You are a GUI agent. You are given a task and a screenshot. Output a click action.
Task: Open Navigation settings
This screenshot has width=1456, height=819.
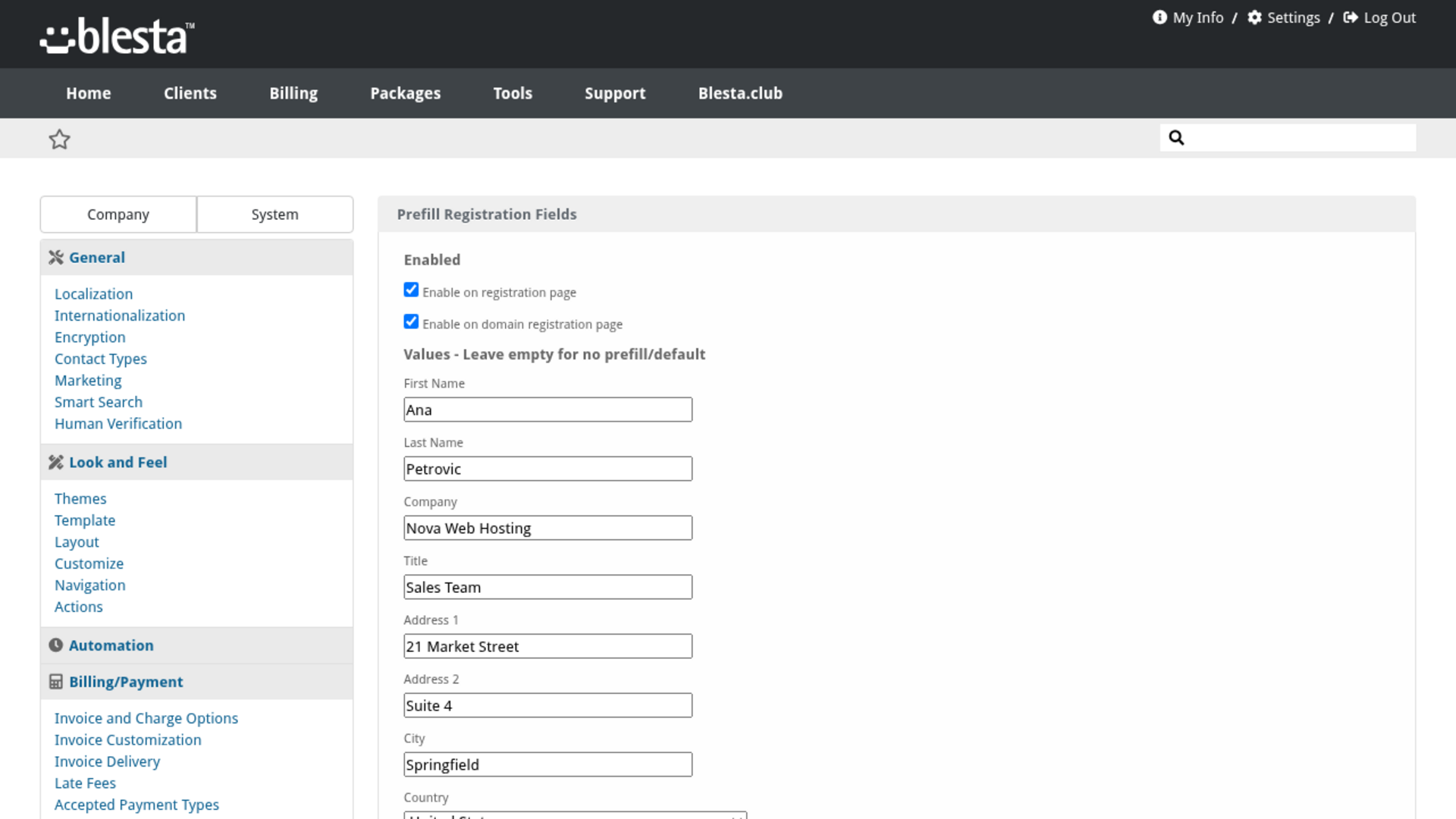[90, 585]
